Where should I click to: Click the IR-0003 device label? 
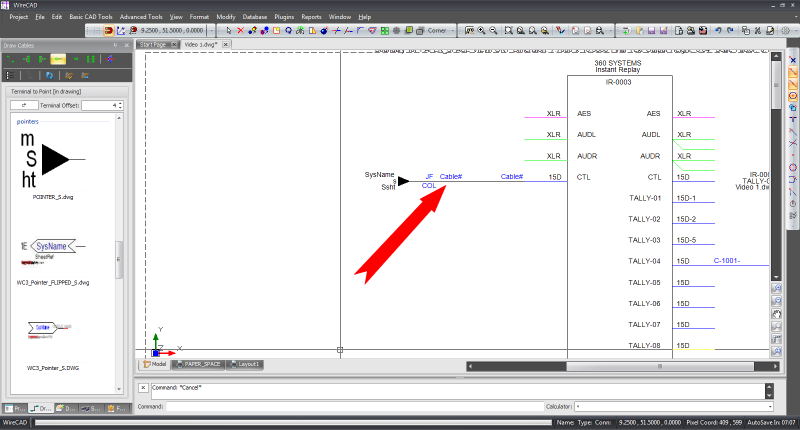click(x=618, y=82)
